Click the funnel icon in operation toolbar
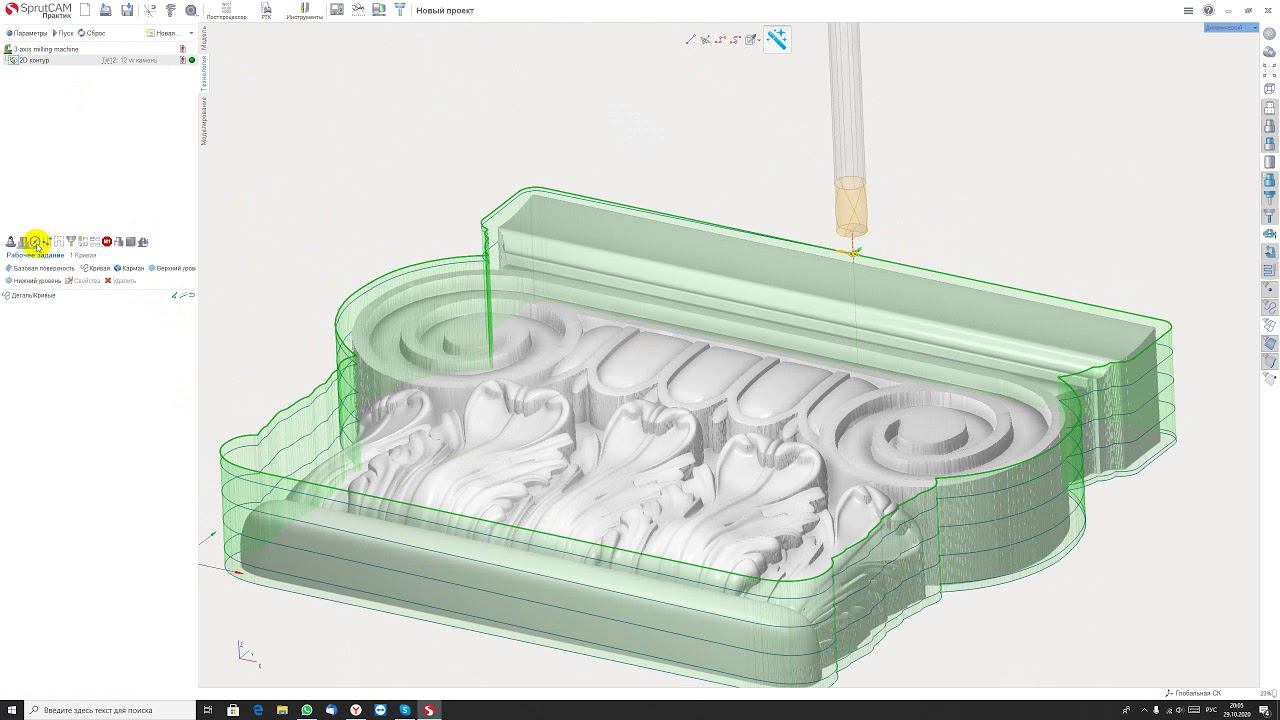This screenshot has height=720, width=1280. pyautogui.click(x=71, y=241)
